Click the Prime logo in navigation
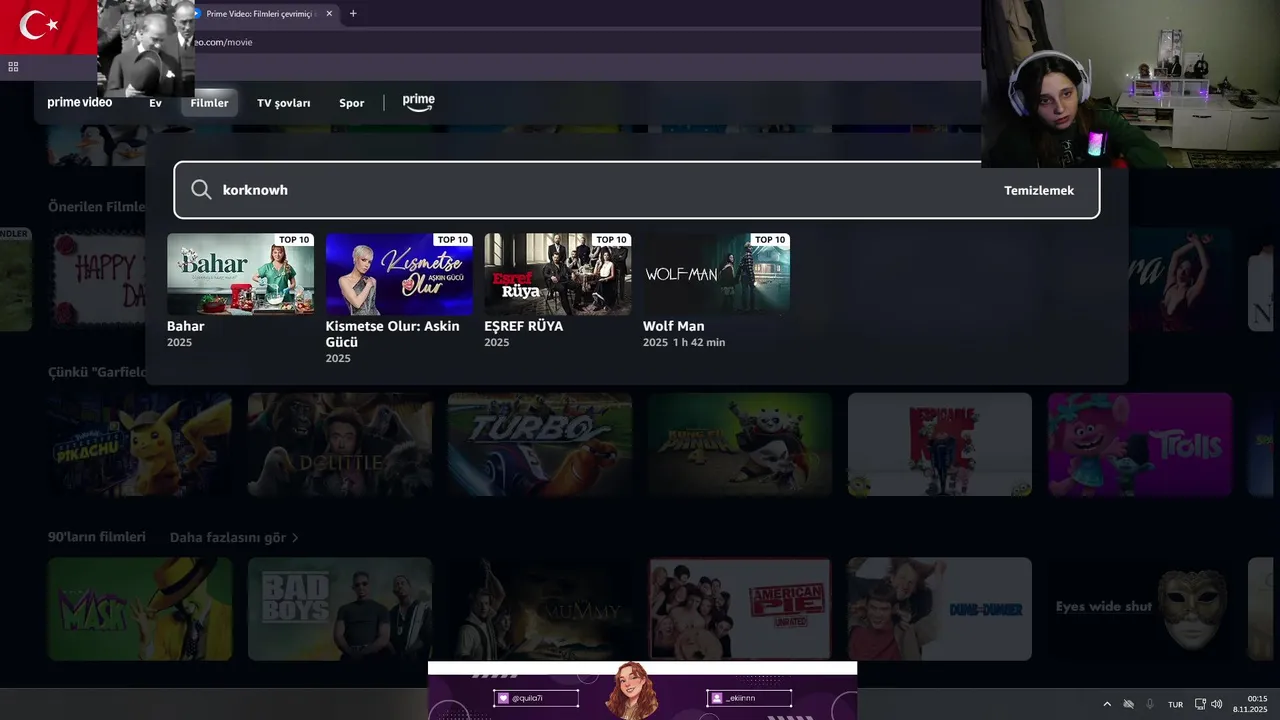This screenshot has height=720, width=1280. click(418, 102)
